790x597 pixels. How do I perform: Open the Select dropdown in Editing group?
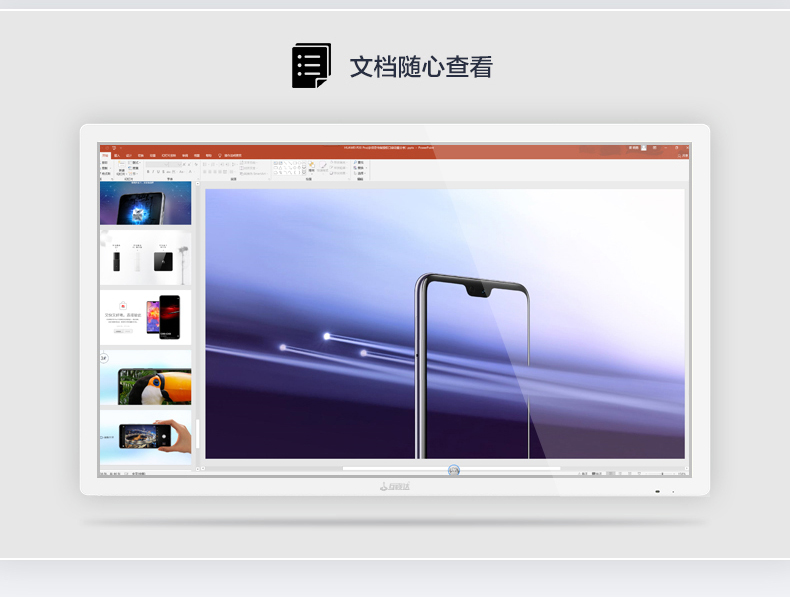coord(360,173)
